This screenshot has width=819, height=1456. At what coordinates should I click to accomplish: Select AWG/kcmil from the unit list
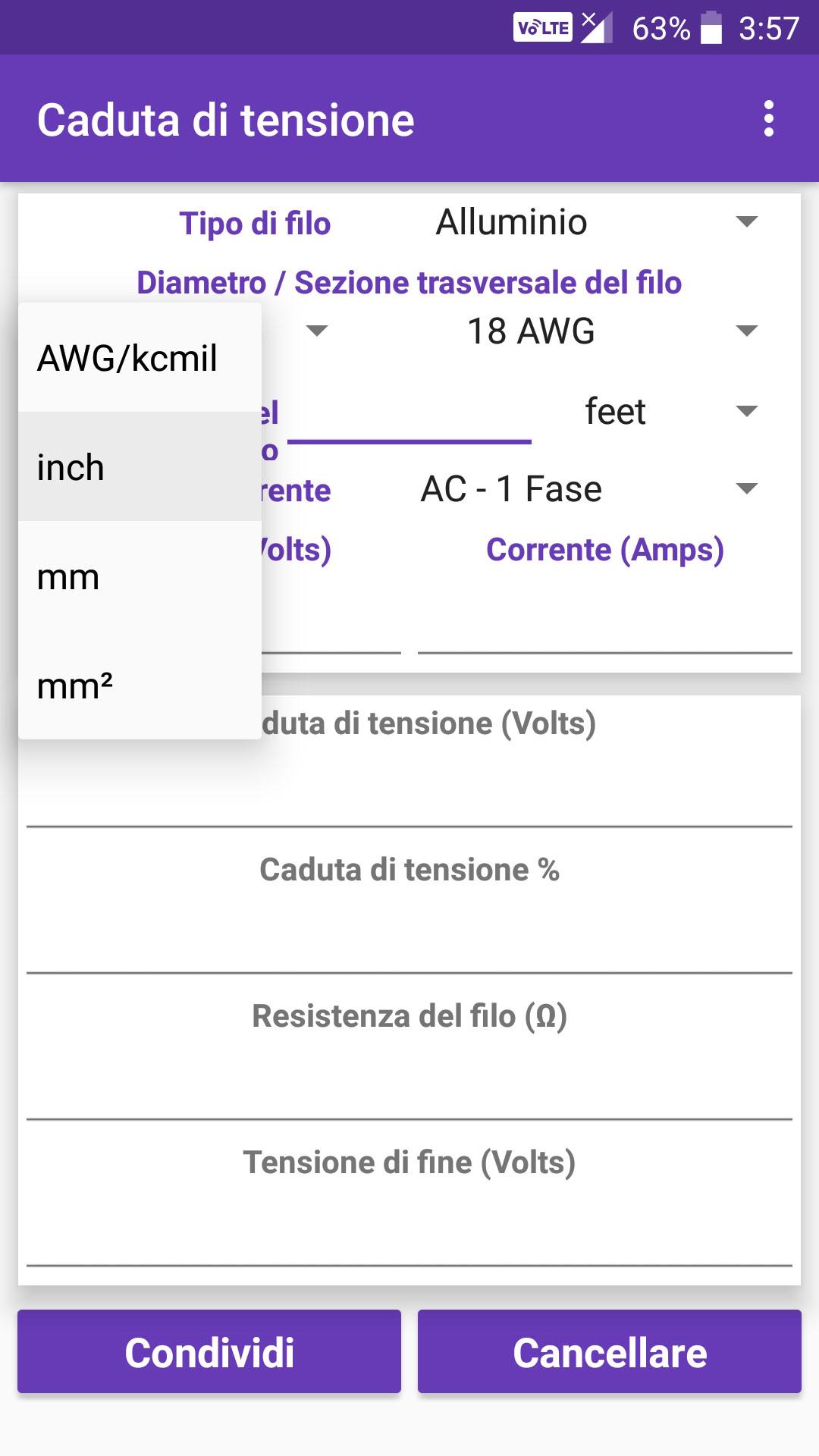tap(140, 358)
